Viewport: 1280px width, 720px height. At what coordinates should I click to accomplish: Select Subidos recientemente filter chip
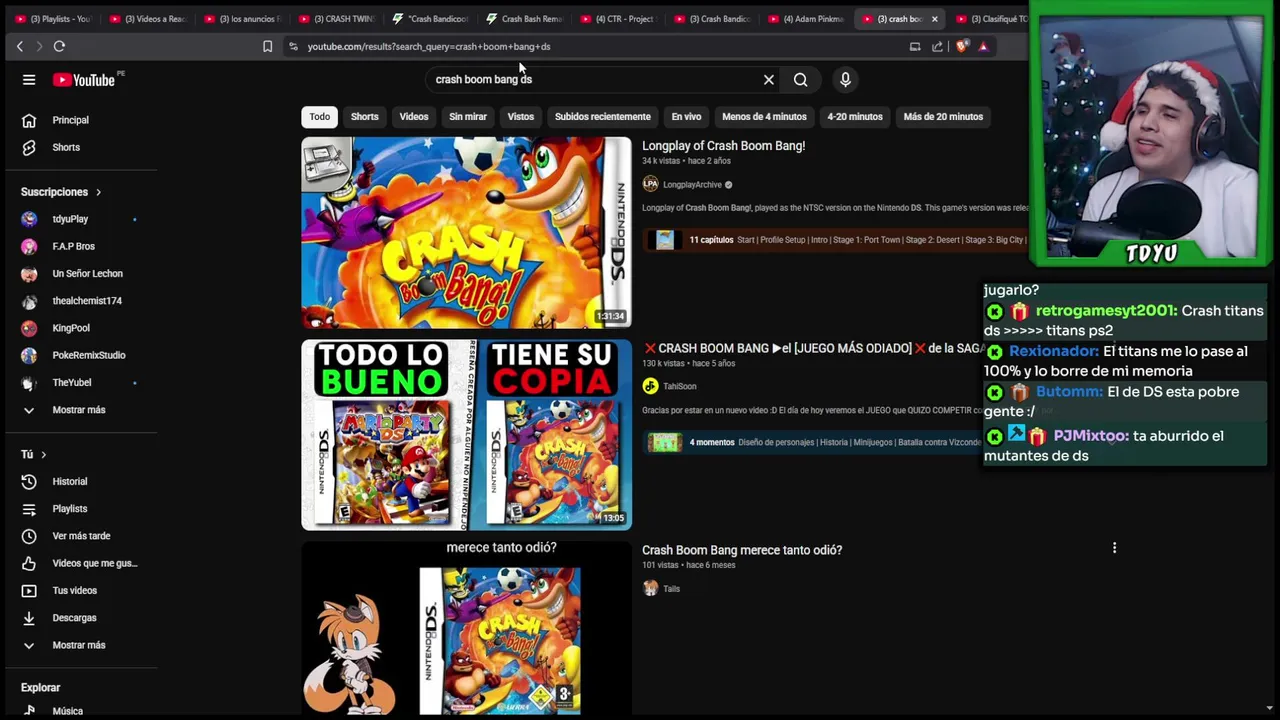(603, 117)
